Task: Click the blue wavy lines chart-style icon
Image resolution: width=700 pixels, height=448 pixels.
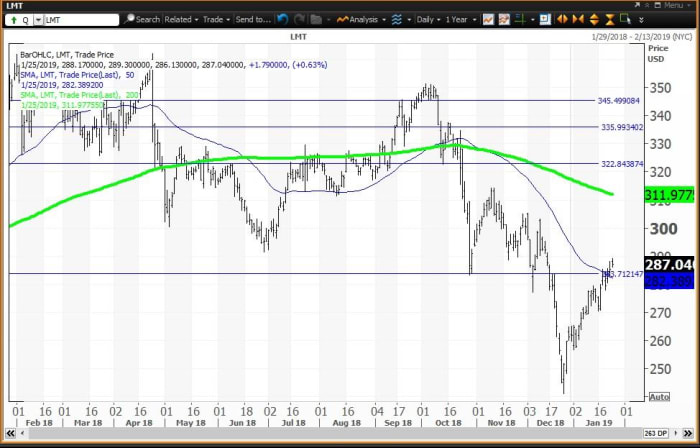Action: (396, 20)
